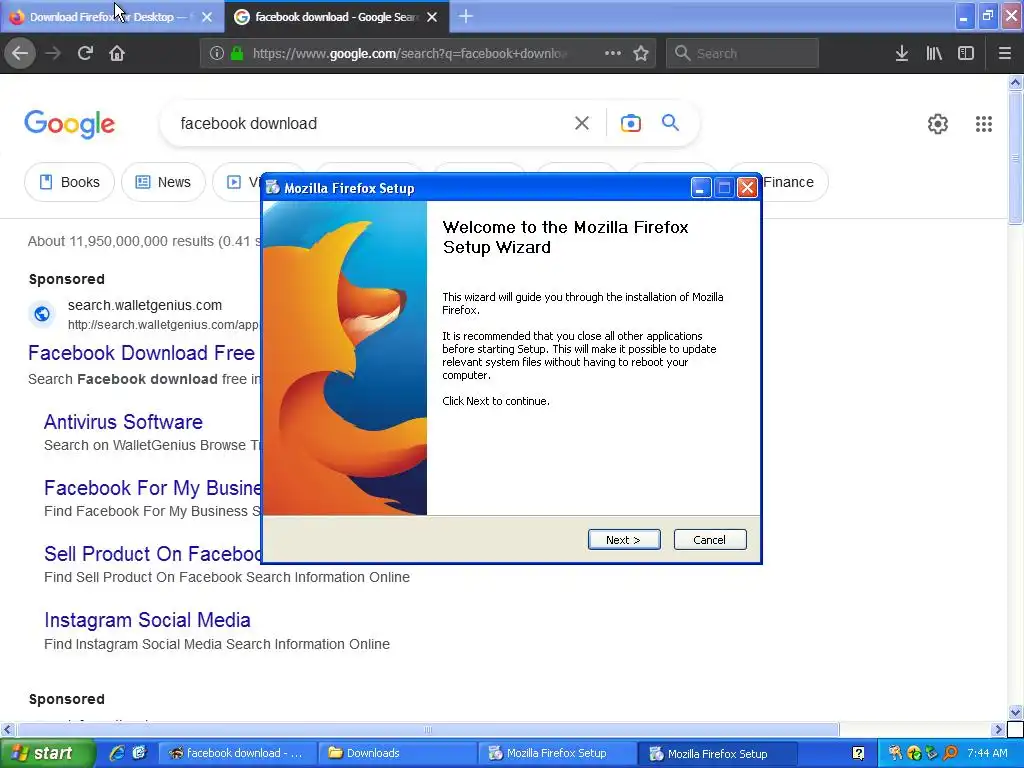Click the green padlock security icon

[237, 54]
